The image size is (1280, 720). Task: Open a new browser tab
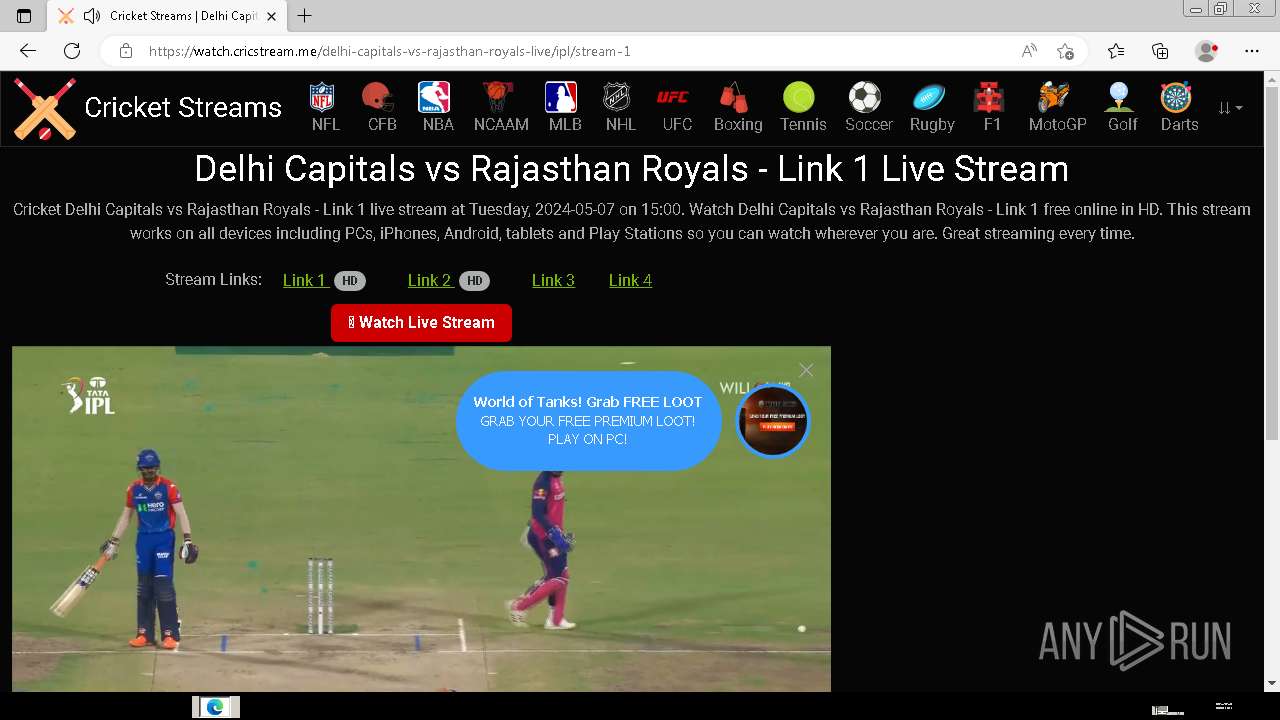pyautogui.click(x=305, y=16)
